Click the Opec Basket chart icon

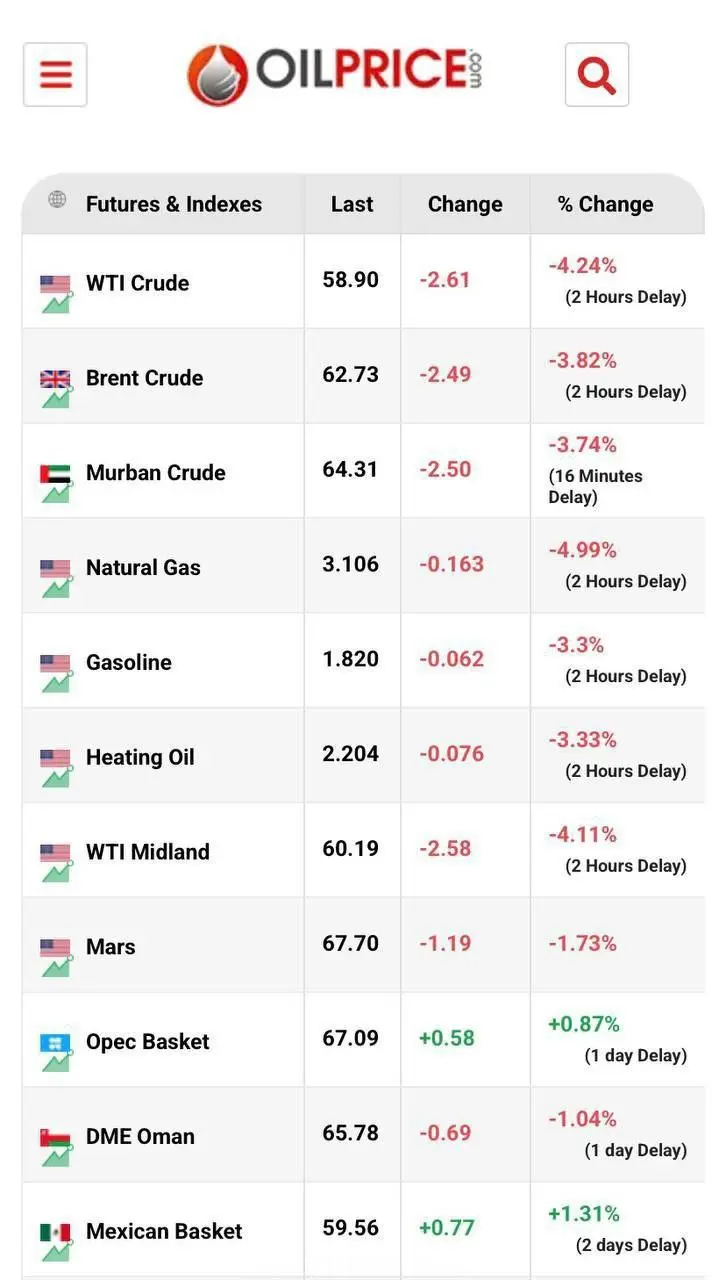click(x=56, y=1061)
